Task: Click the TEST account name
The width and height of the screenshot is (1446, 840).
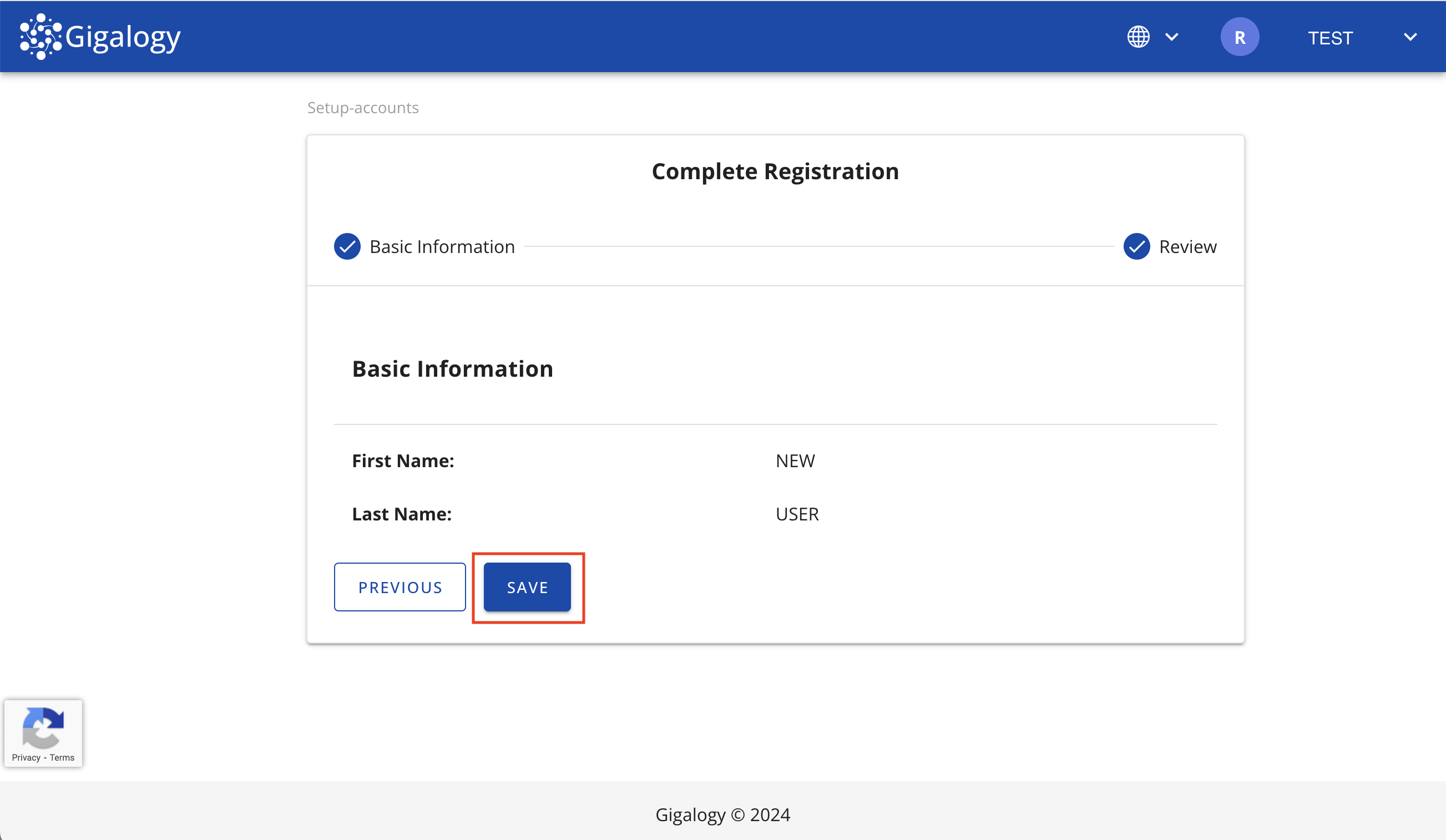Action: [1330, 36]
